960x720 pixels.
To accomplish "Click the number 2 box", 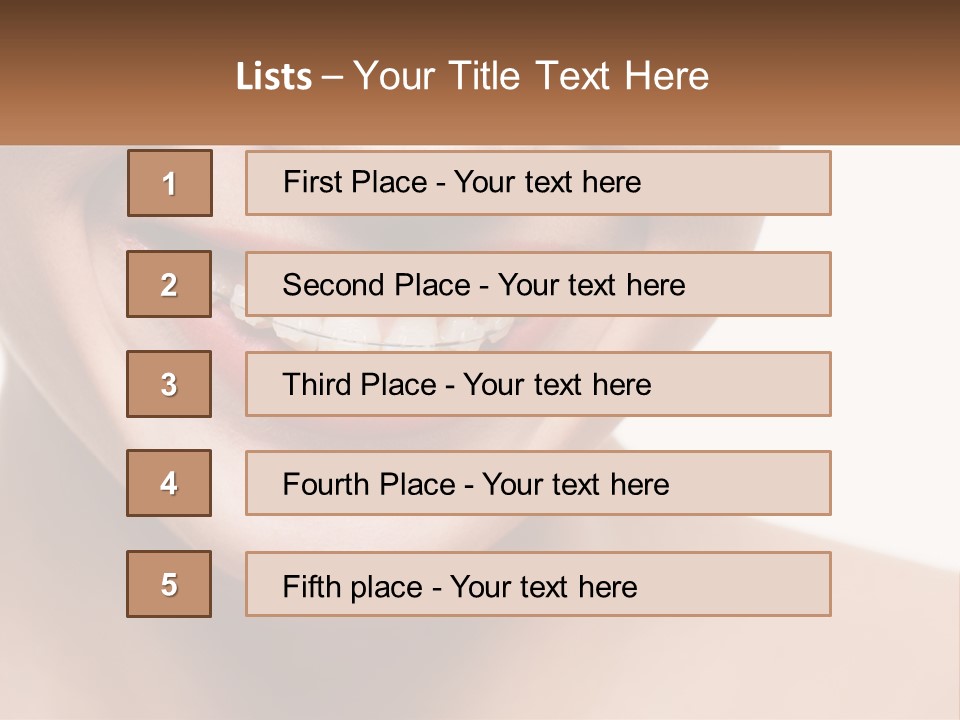I will point(170,285).
